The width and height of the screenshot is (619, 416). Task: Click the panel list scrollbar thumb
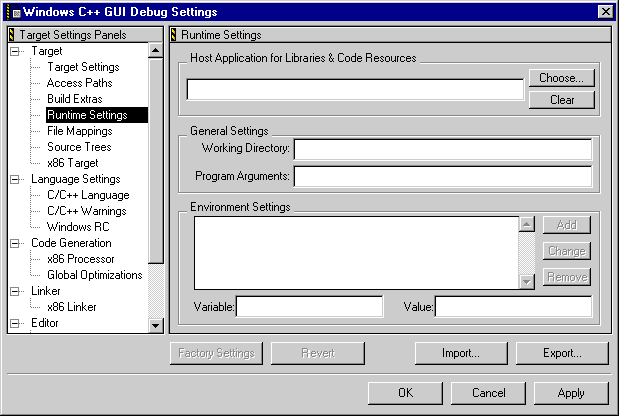[x=156, y=161]
